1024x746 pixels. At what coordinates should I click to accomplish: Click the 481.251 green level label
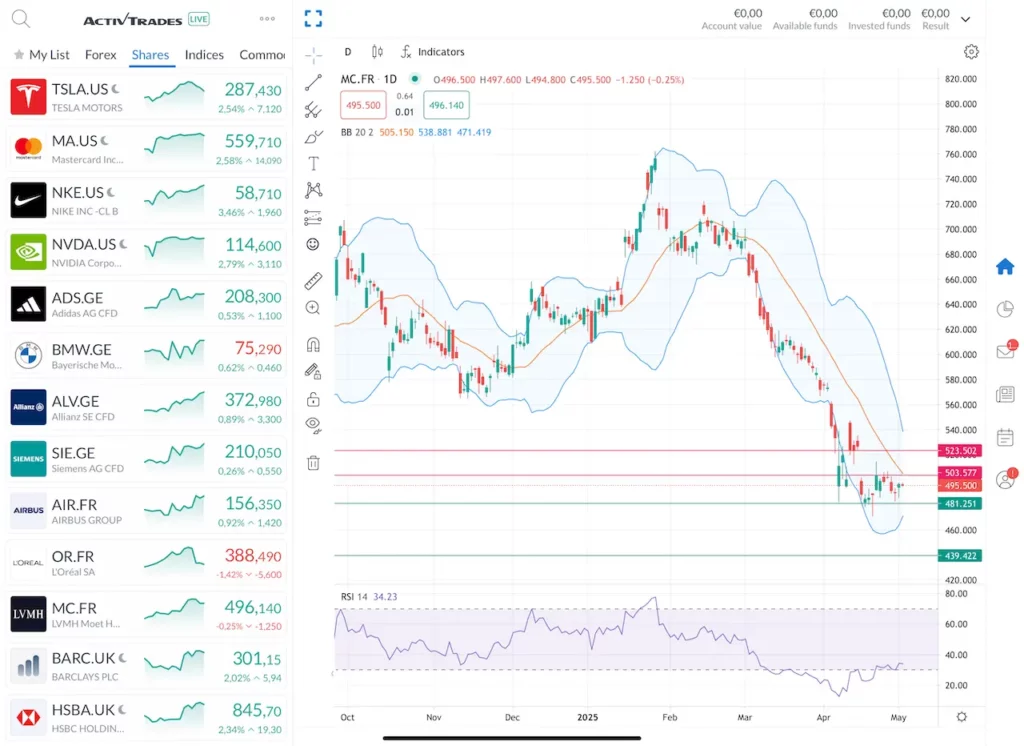[x=960, y=504]
